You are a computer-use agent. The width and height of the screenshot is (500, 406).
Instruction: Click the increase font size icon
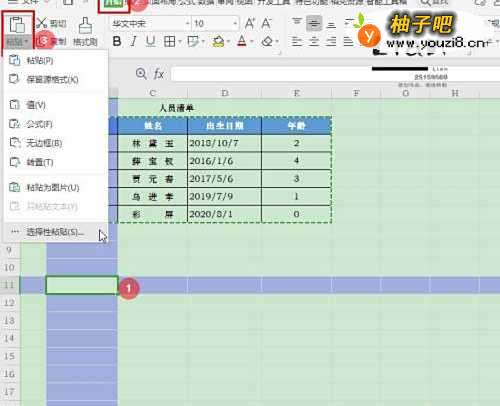coord(250,24)
